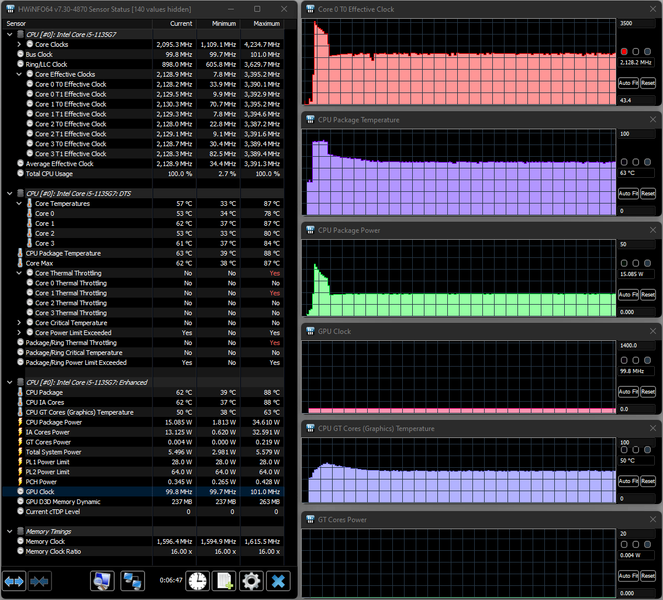This screenshot has width=663, height=600.
Task: Click the expand layout arrows icon
Action: [14, 581]
